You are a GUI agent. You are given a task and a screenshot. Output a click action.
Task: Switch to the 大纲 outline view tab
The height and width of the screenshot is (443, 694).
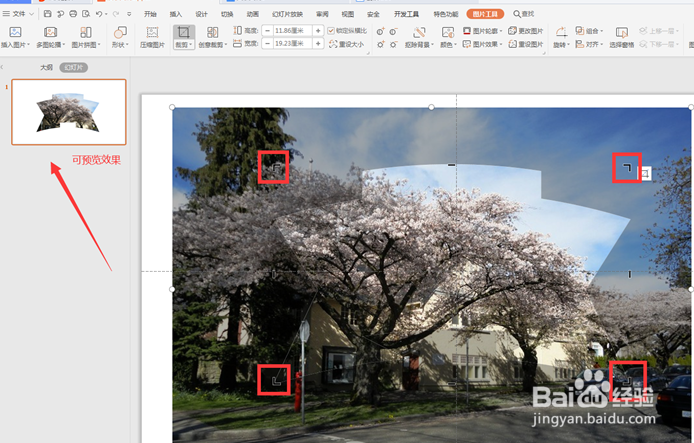pyautogui.click(x=46, y=68)
